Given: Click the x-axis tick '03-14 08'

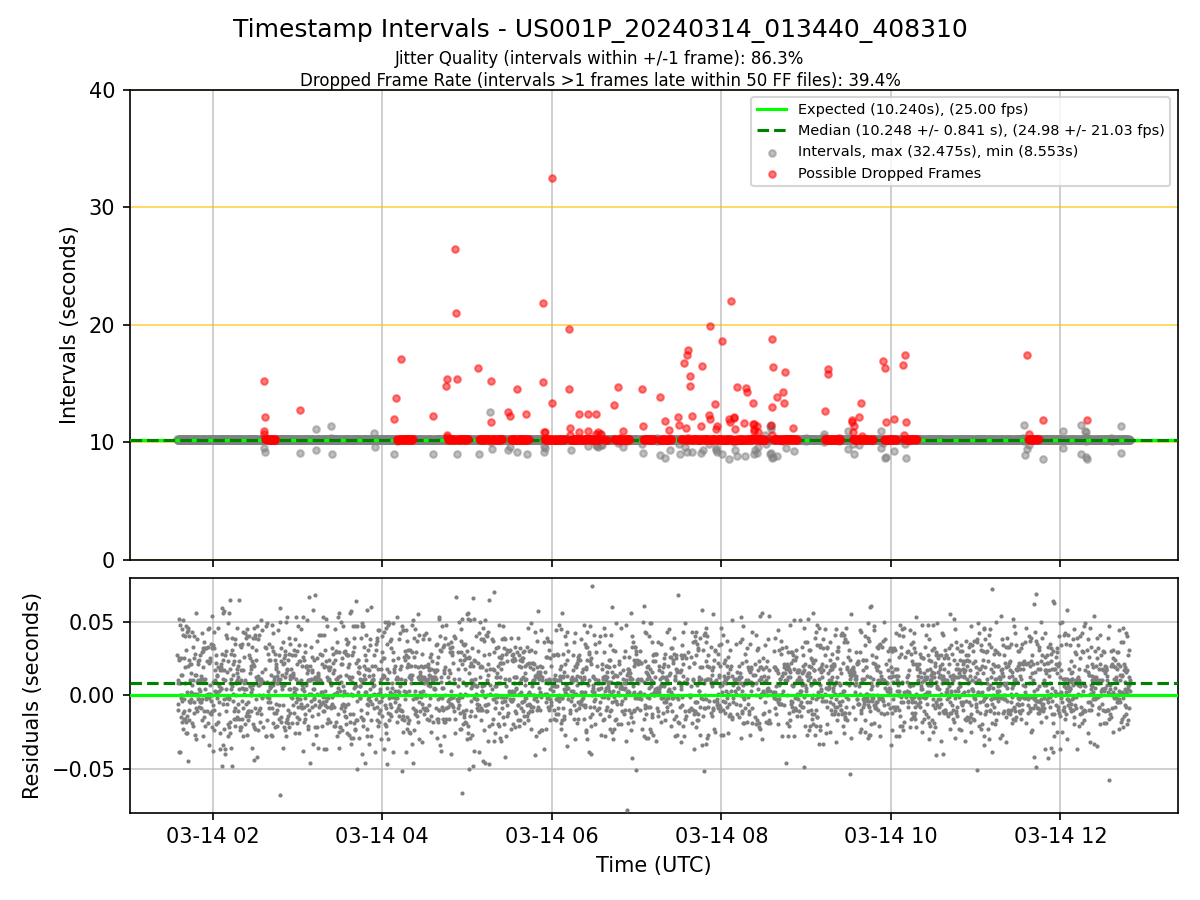Looking at the screenshot, I should 721,835.
